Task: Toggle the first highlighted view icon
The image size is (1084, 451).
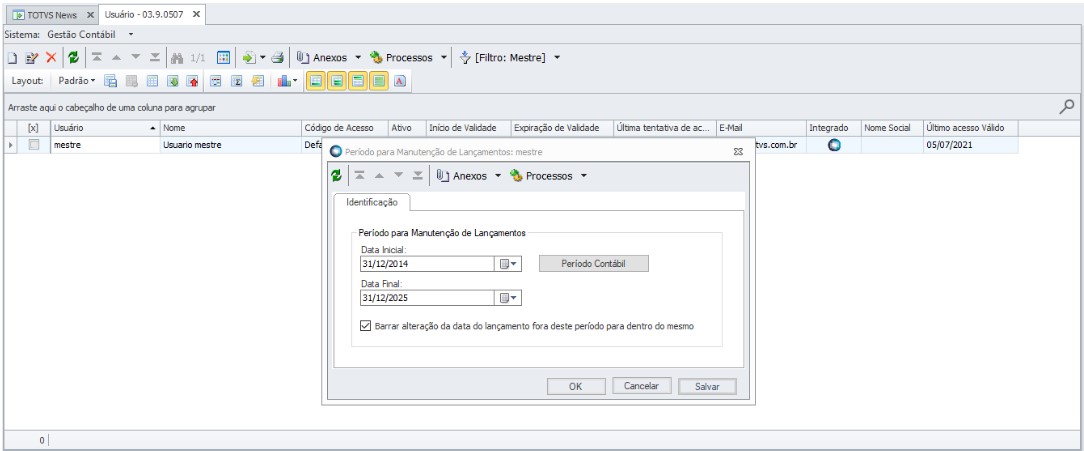Action: [316, 81]
